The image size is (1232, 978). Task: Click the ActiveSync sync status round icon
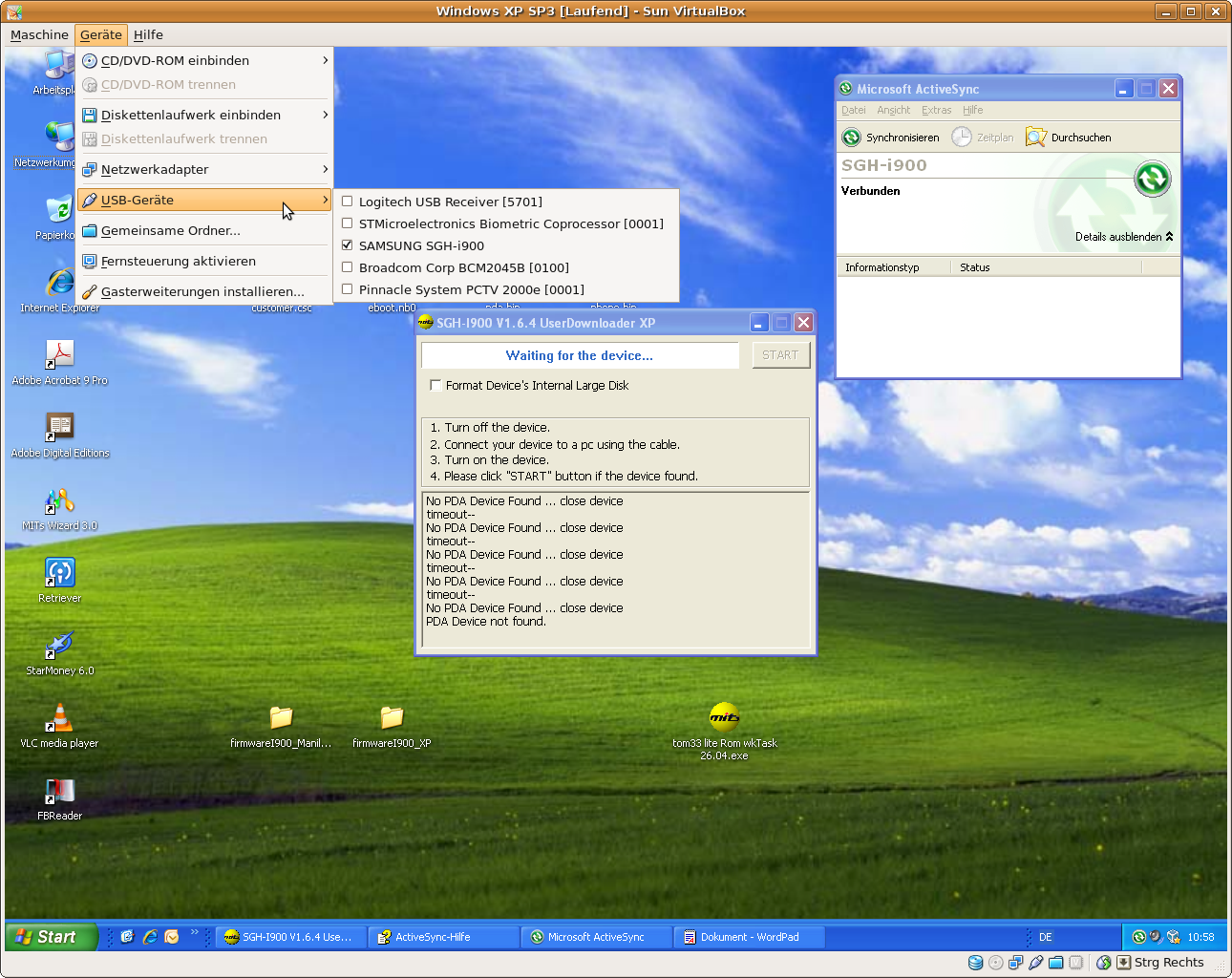pyautogui.click(x=1153, y=178)
